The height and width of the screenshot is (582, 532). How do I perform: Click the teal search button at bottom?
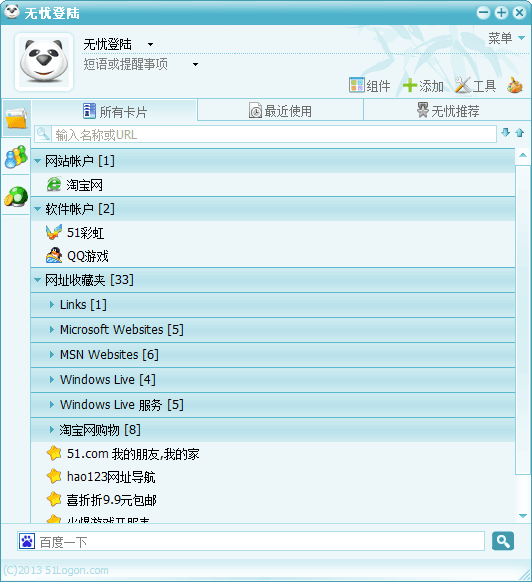[503, 541]
